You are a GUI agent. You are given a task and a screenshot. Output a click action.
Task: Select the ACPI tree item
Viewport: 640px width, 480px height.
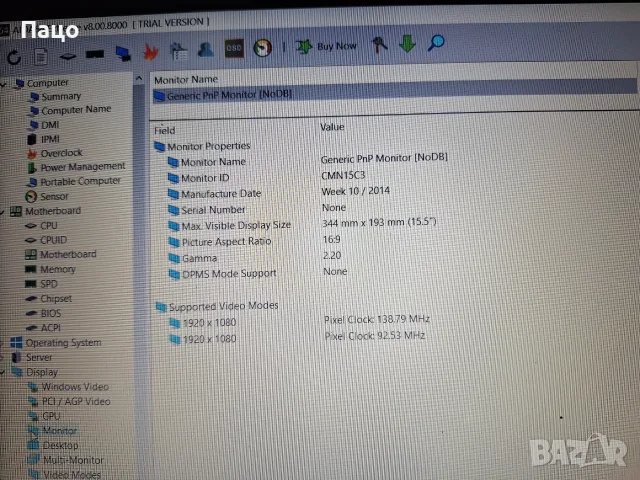coord(51,328)
